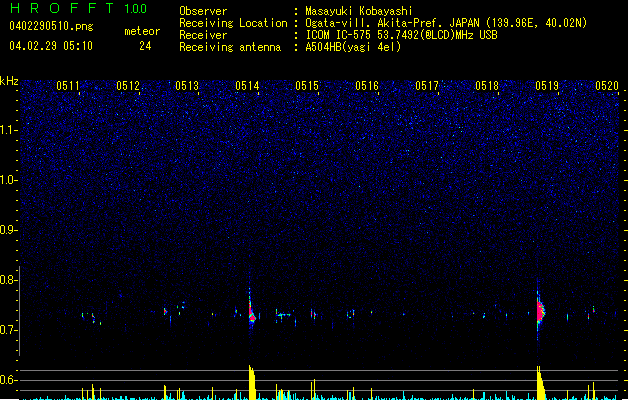Click the 0.9 kHz frequency tick

coord(8,230)
